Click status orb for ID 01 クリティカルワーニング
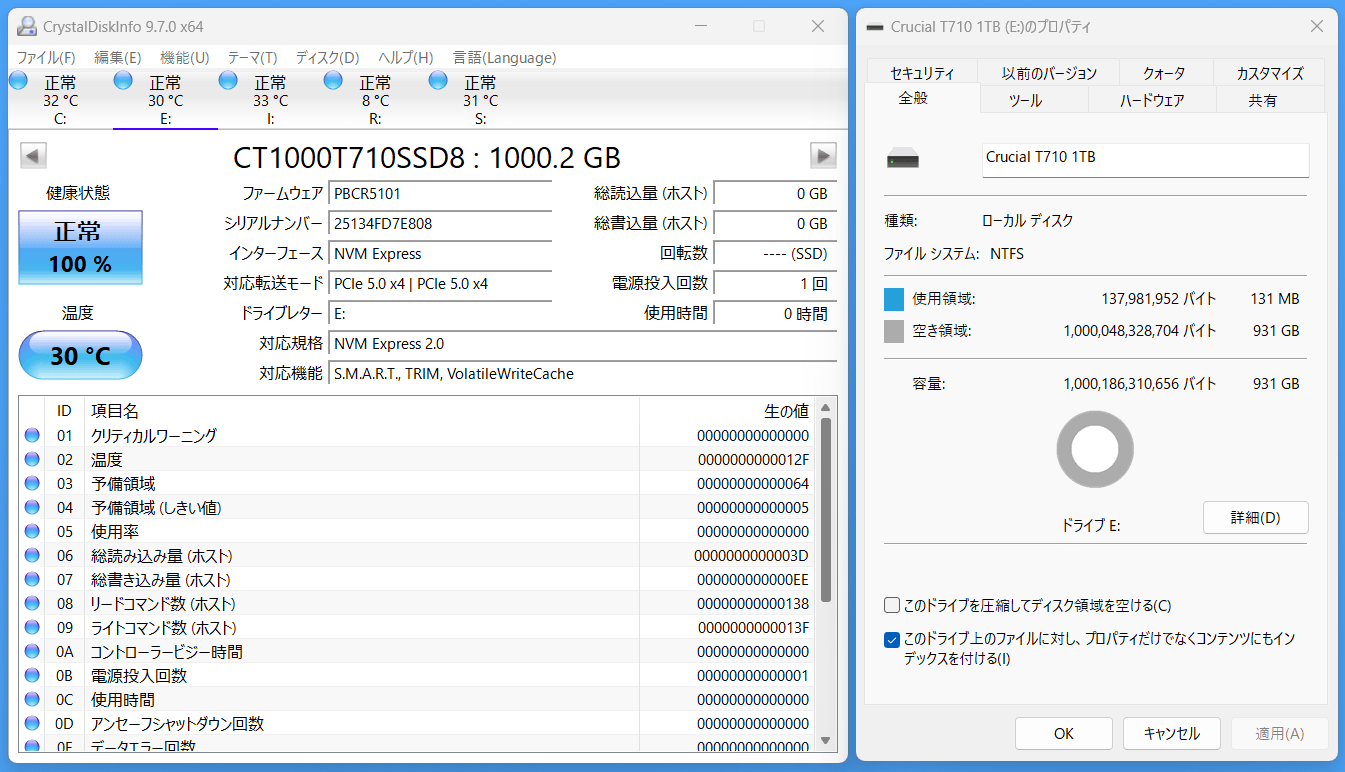1345x772 pixels. click(32, 435)
